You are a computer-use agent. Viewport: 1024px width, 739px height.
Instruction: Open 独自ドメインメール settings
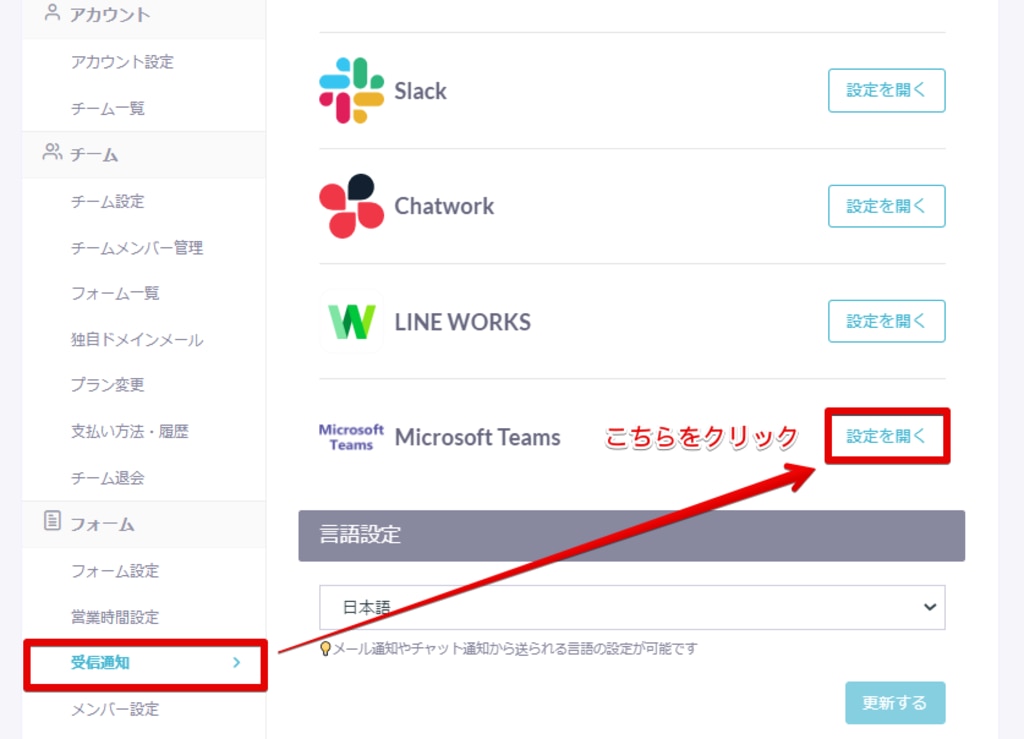(137, 339)
